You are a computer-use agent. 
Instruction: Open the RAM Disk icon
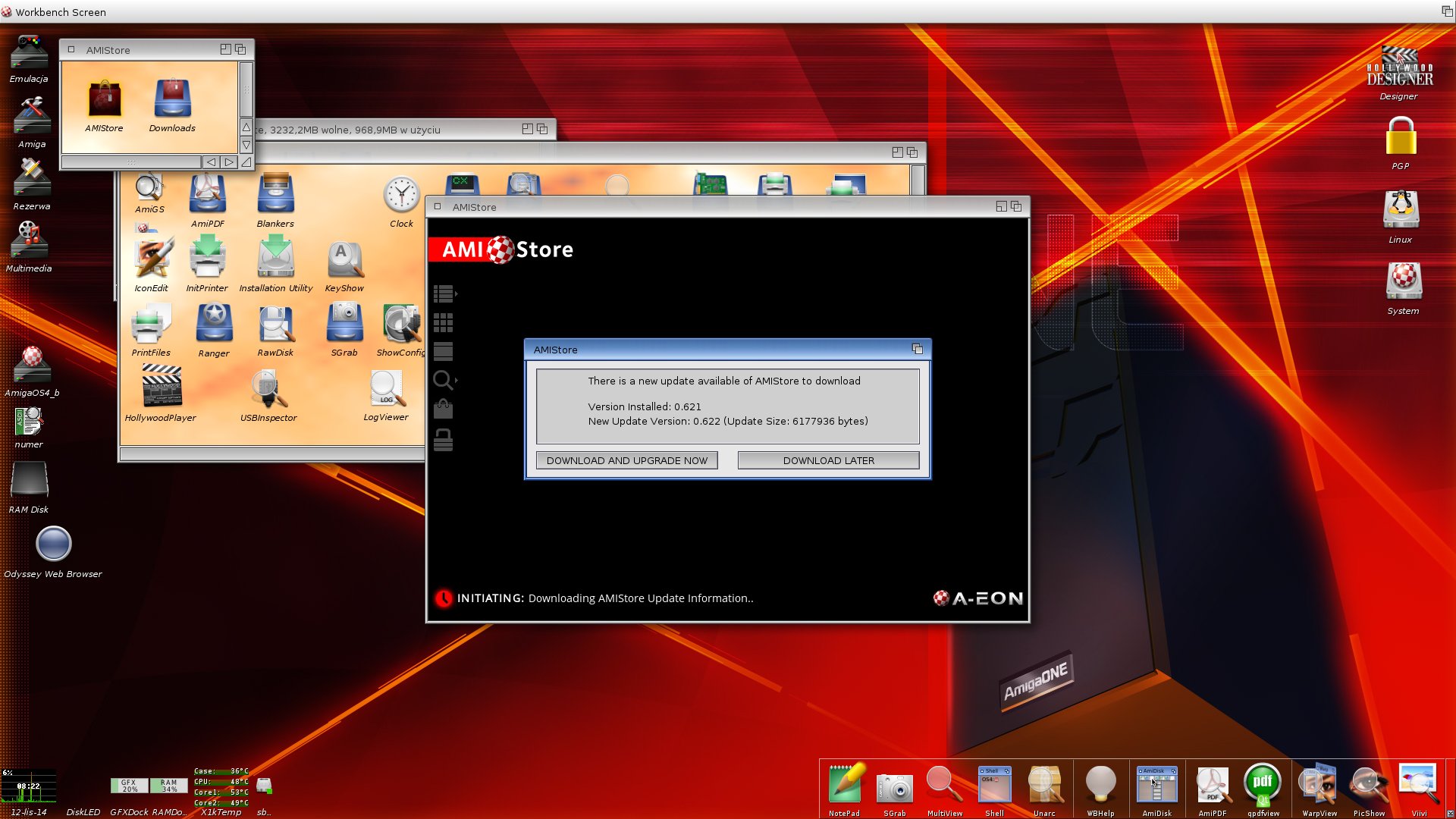(29, 488)
